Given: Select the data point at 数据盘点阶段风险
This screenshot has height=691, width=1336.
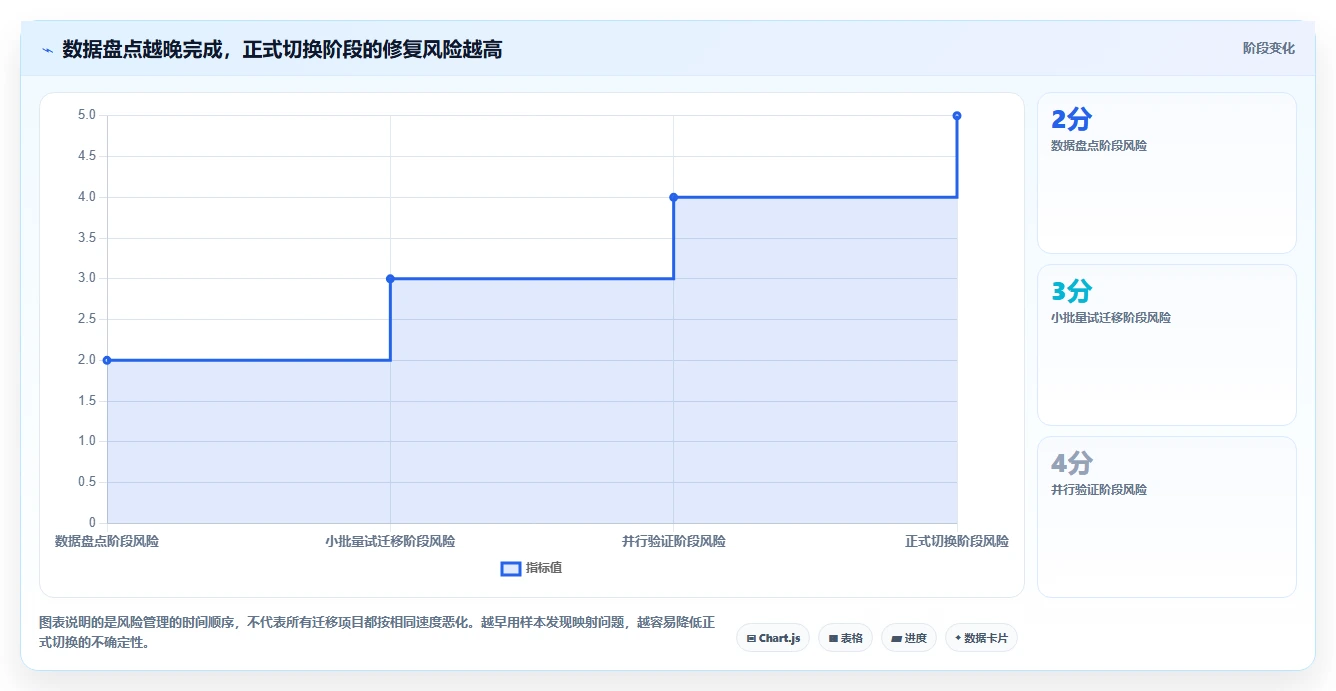Looking at the screenshot, I should [x=107, y=360].
